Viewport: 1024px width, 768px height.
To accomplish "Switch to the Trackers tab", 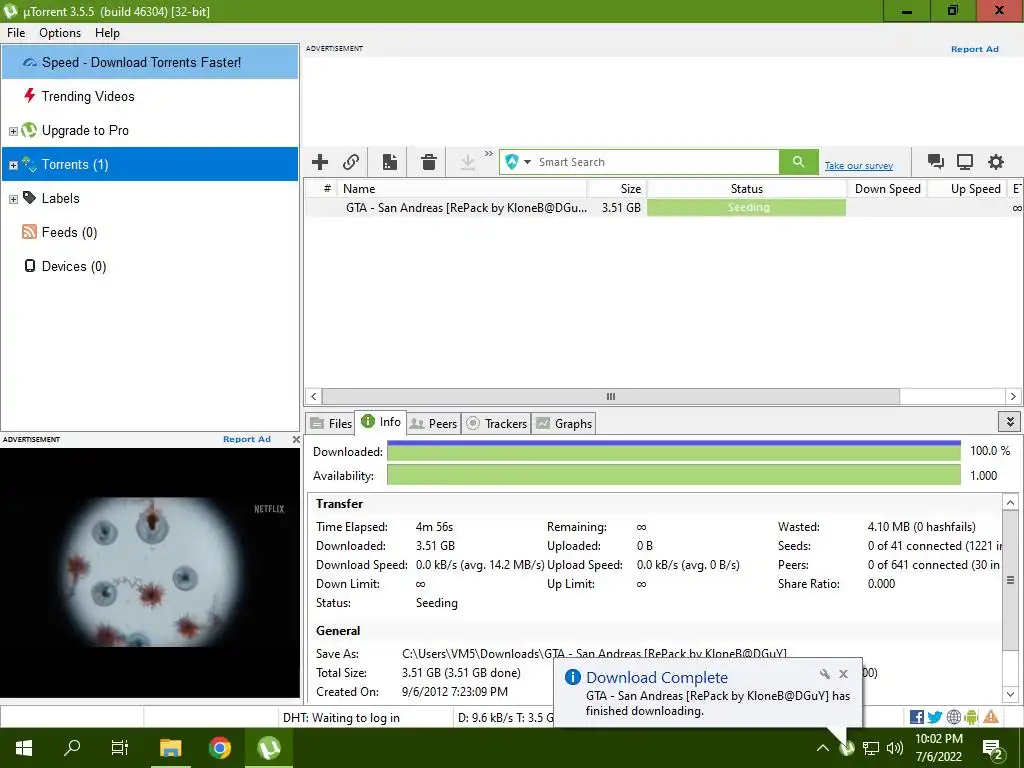I will click(x=496, y=424).
